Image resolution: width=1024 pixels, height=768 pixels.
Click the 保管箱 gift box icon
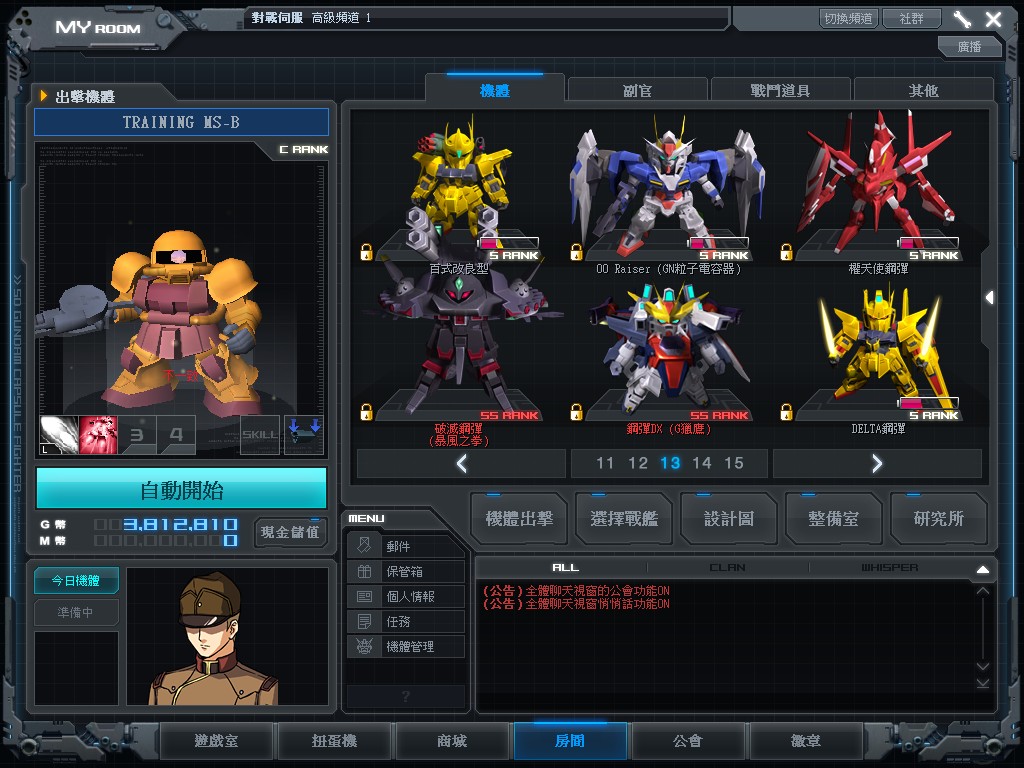364,571
